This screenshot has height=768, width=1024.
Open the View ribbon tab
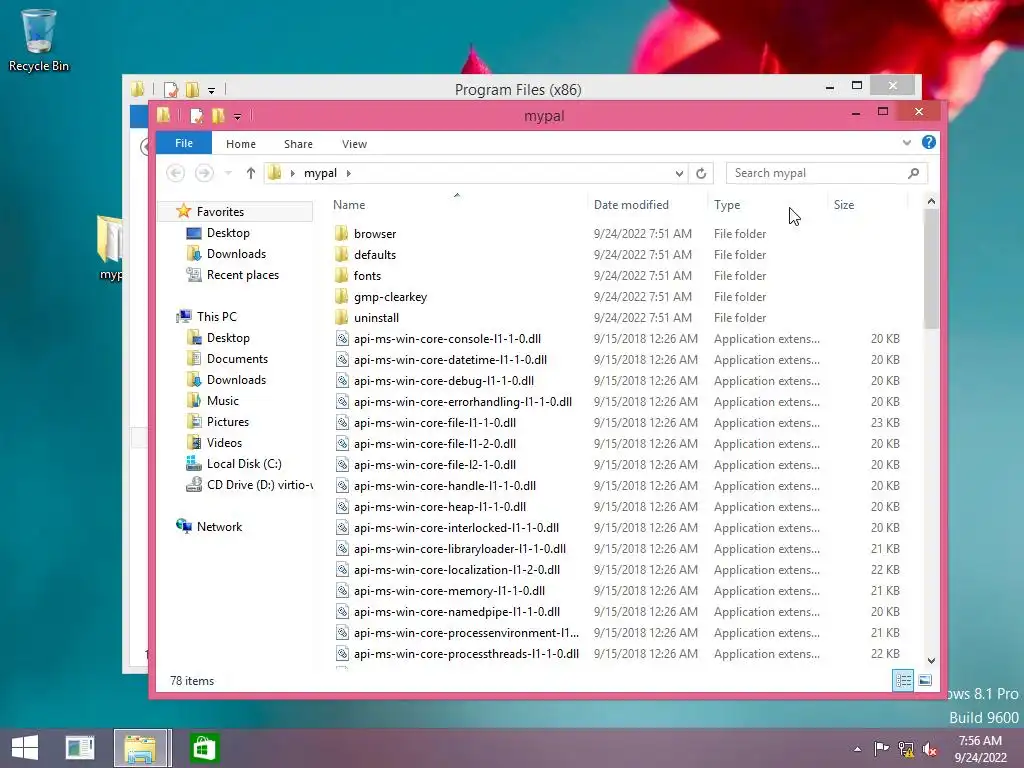(354, 144)
